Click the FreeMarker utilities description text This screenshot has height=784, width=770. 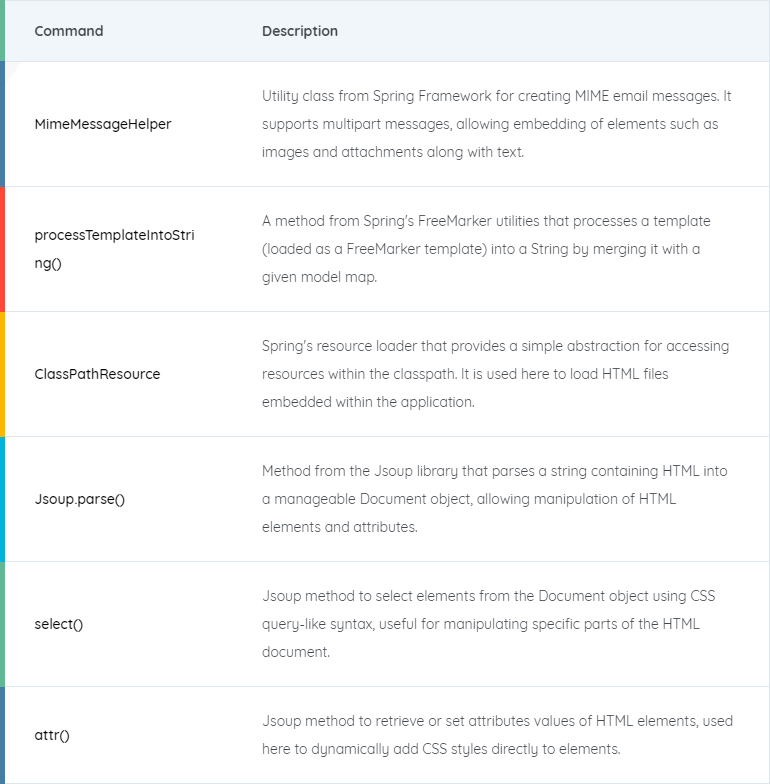click(486, 249)
